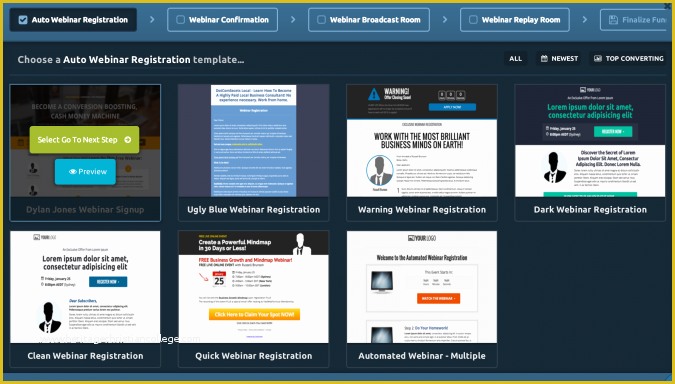Click Clean Webinar Registration label
Image resolution: width=675 pixels, height=384 pixels.
(x=85, y=356)
